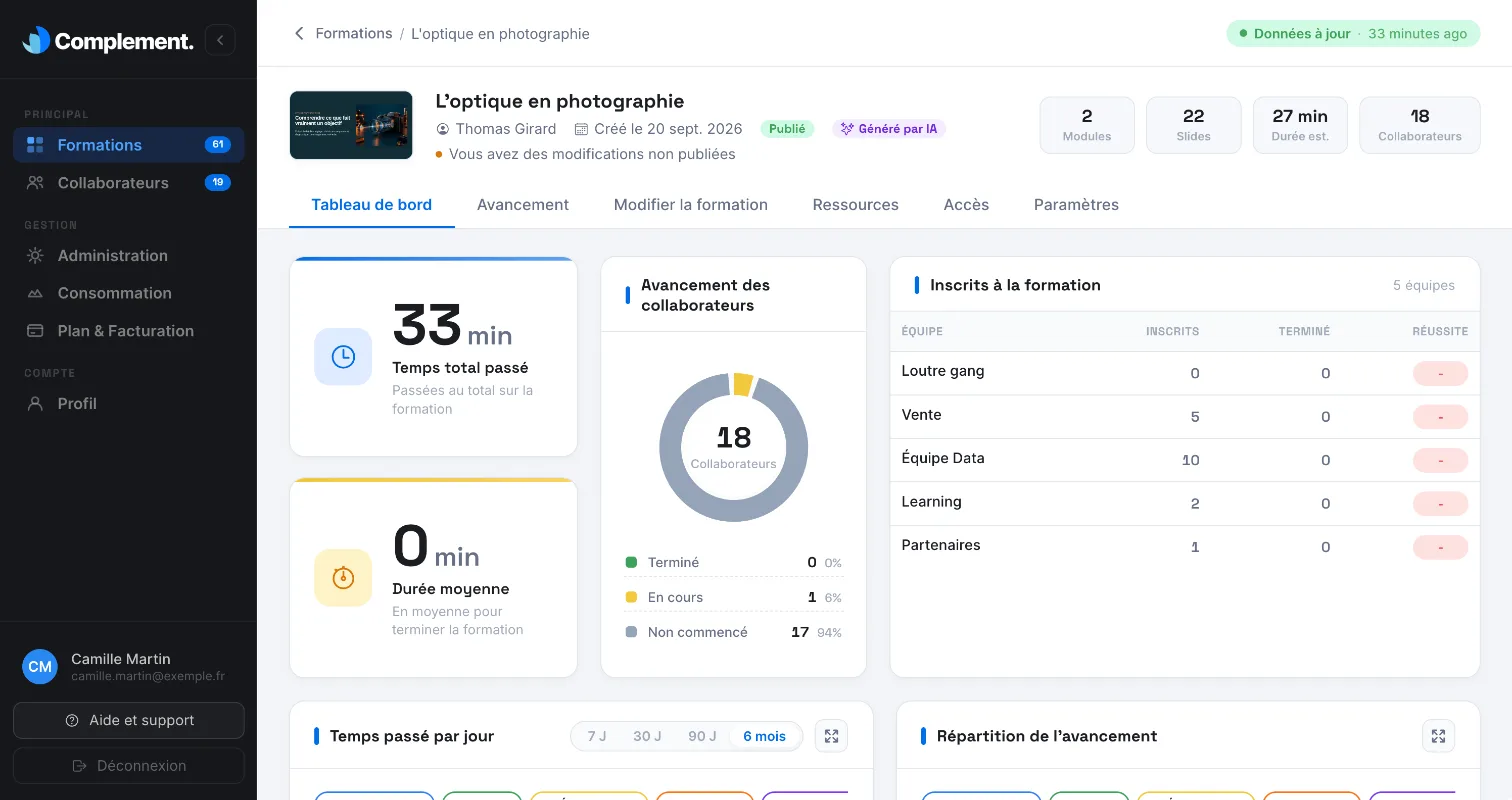Select the 7 J time range

coord(597,736)
